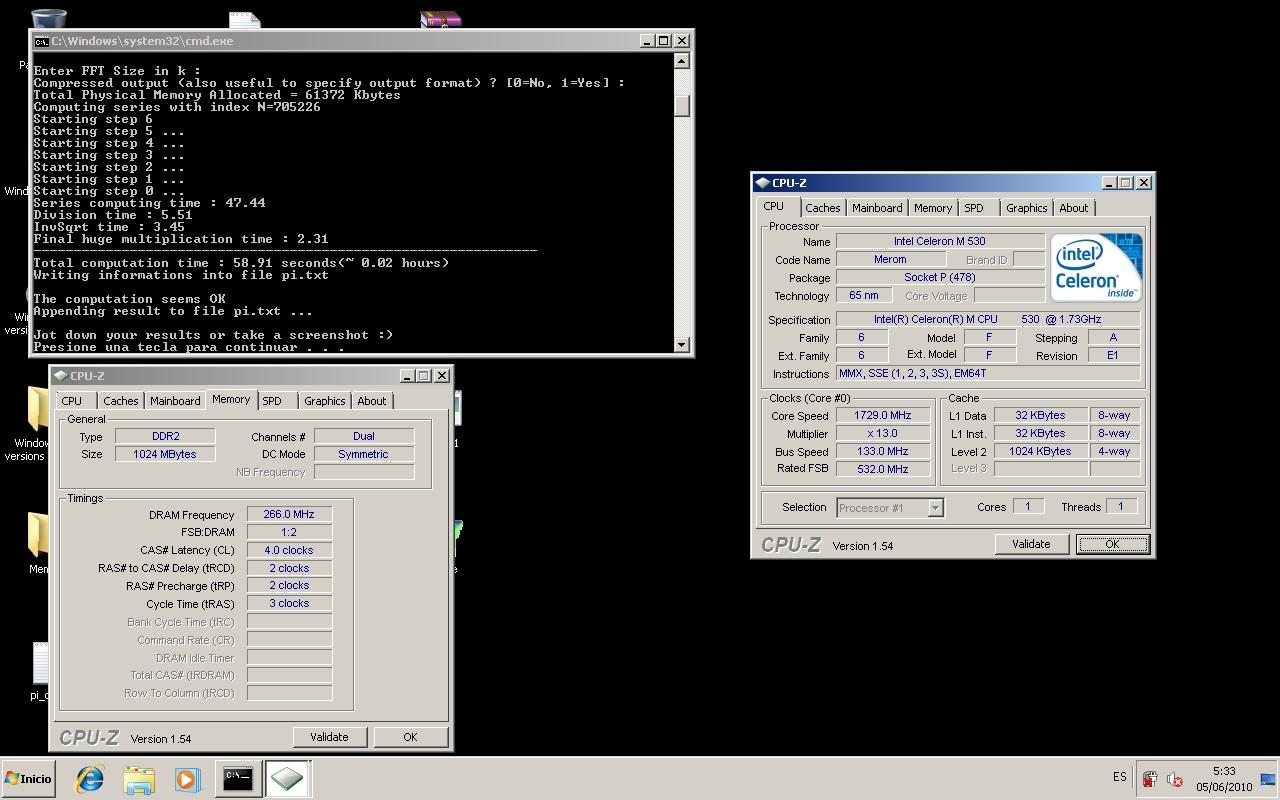The width and height of the screenshot is (1280, 800).
Task: Switch to Caches tab in Memory window
Action: (x=121, y=401)
